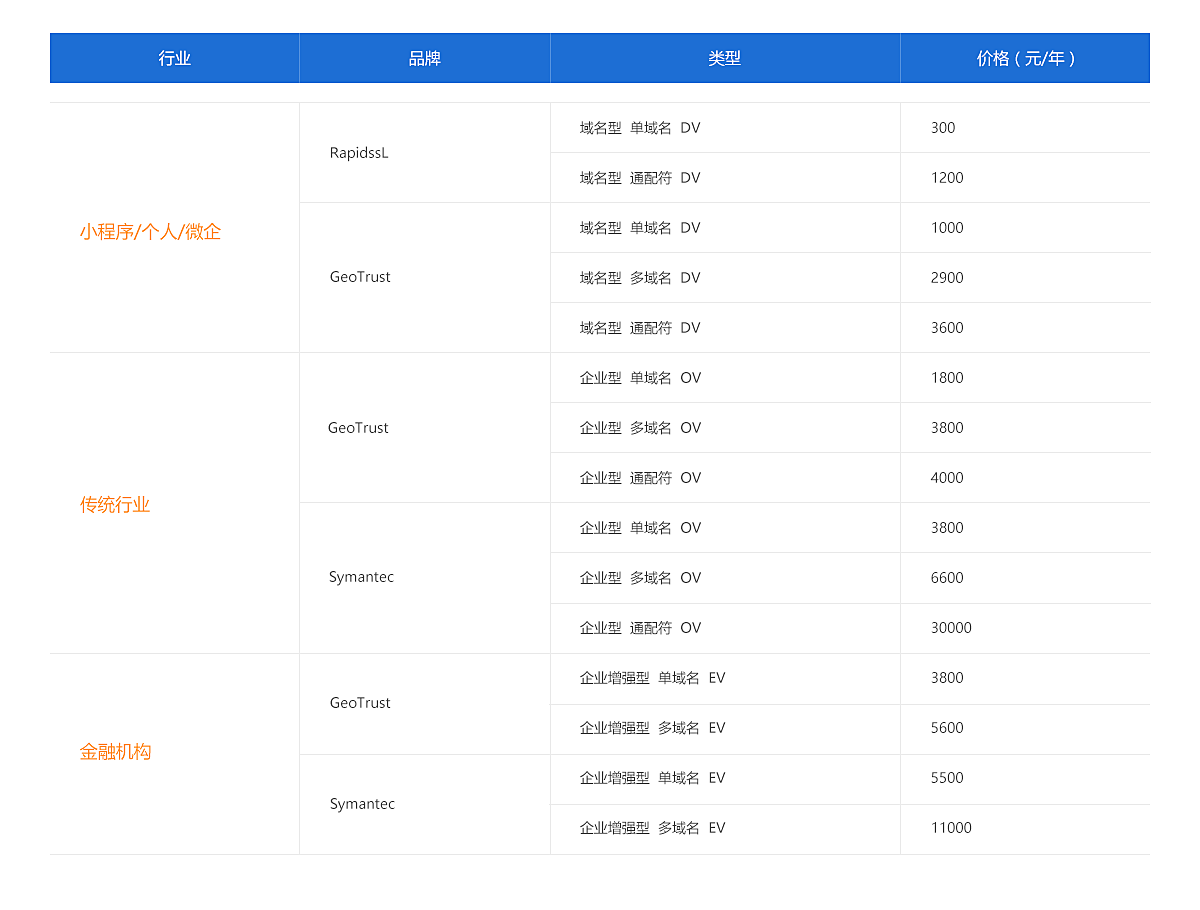1200x910 pixels.
Task: Click the price value 1000
Action: click(x=947, y=228)
